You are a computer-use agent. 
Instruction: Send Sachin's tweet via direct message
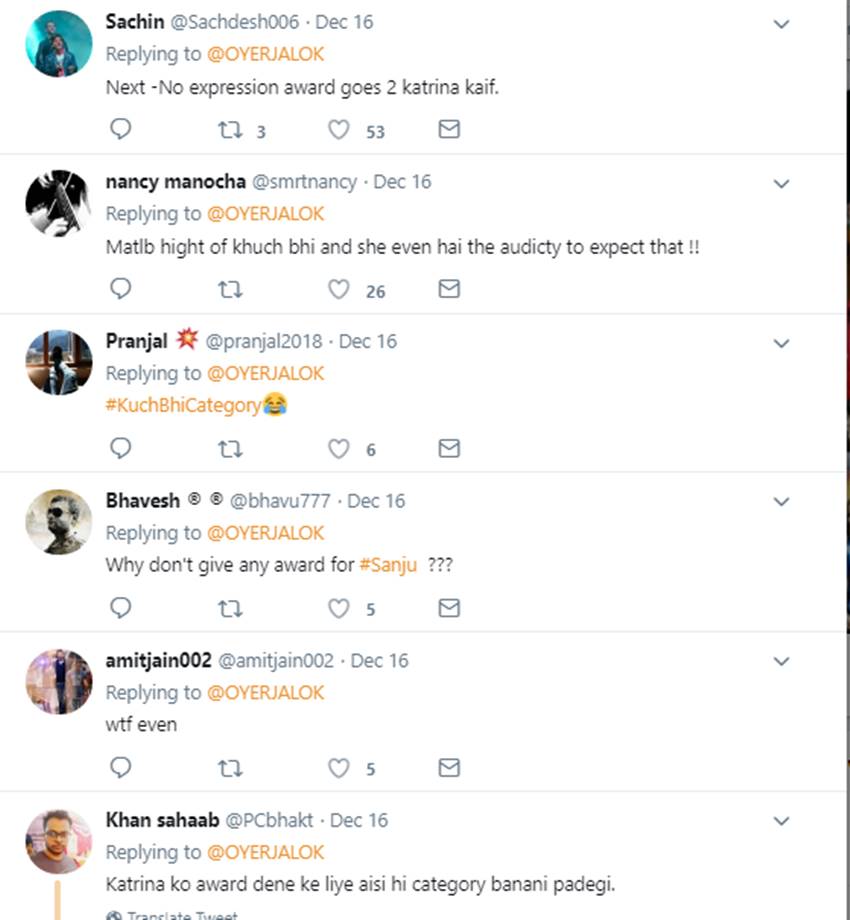pyautogui.click(x=449, y=130)
